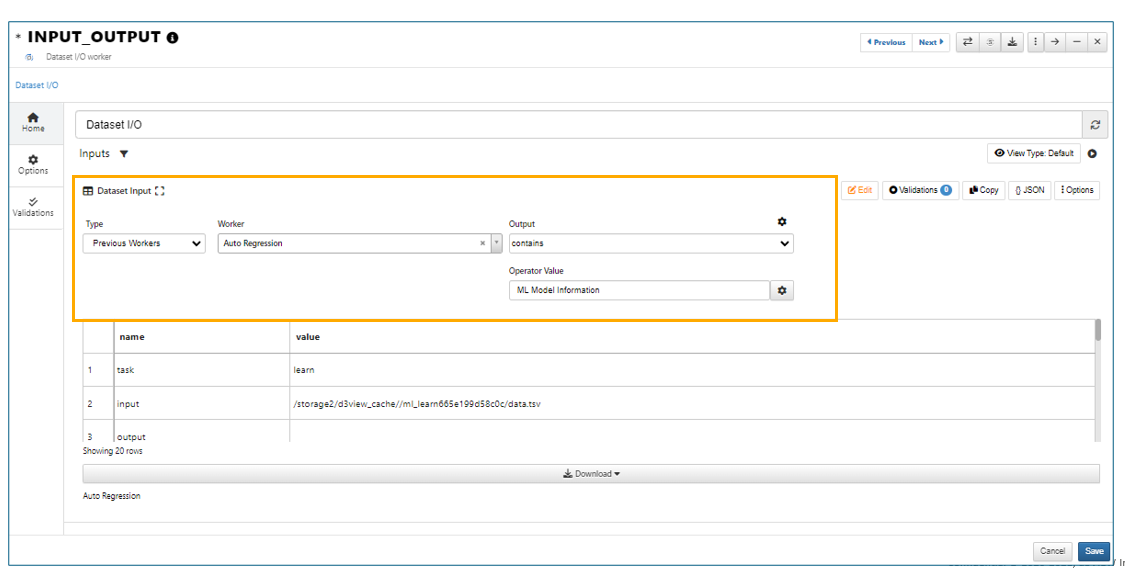Click the Inputs filter funnel icon
This screenshot has height=577, width=1125.
click(124, 154)
